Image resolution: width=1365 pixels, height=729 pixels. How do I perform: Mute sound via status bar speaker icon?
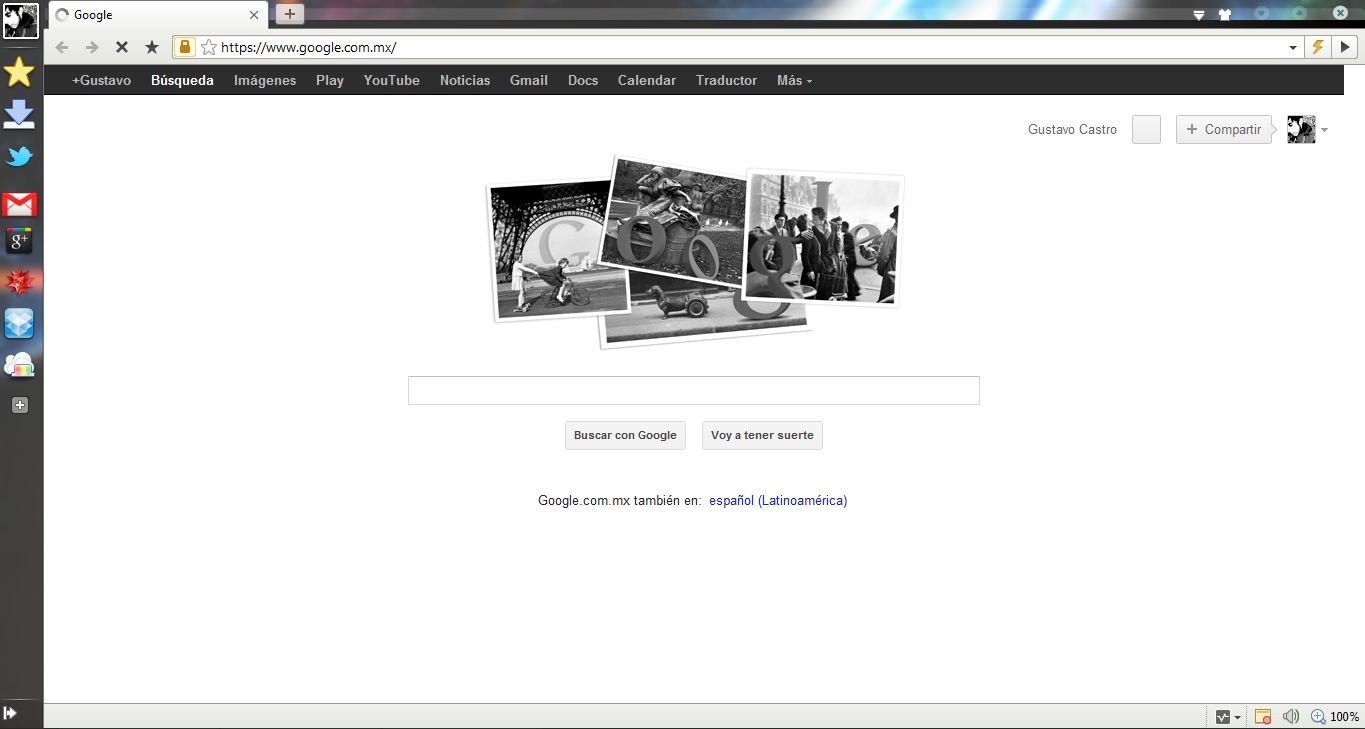pyautogui.click(x=1290, y=716)
